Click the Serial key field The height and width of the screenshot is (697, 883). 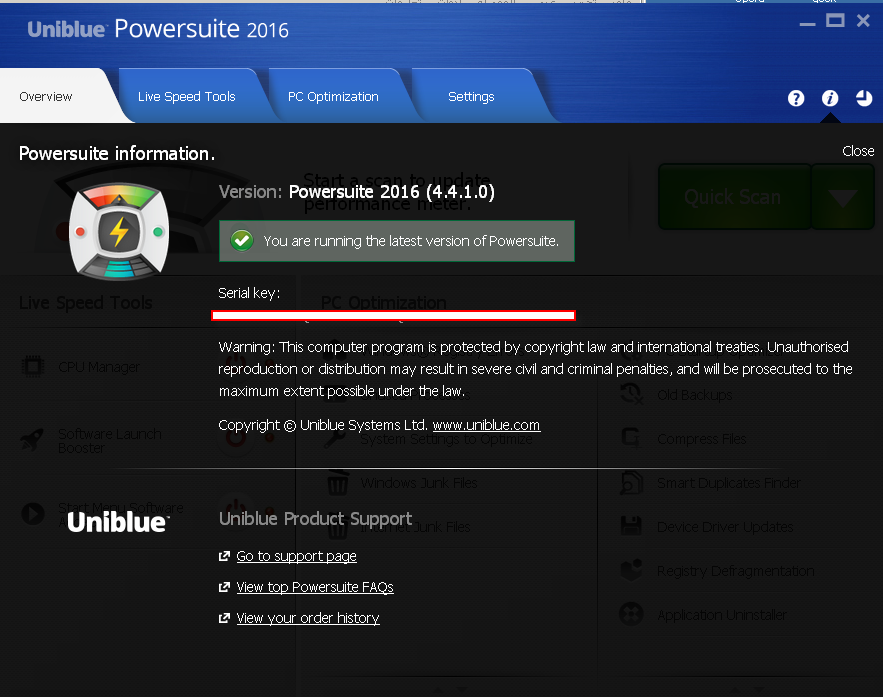393,315
